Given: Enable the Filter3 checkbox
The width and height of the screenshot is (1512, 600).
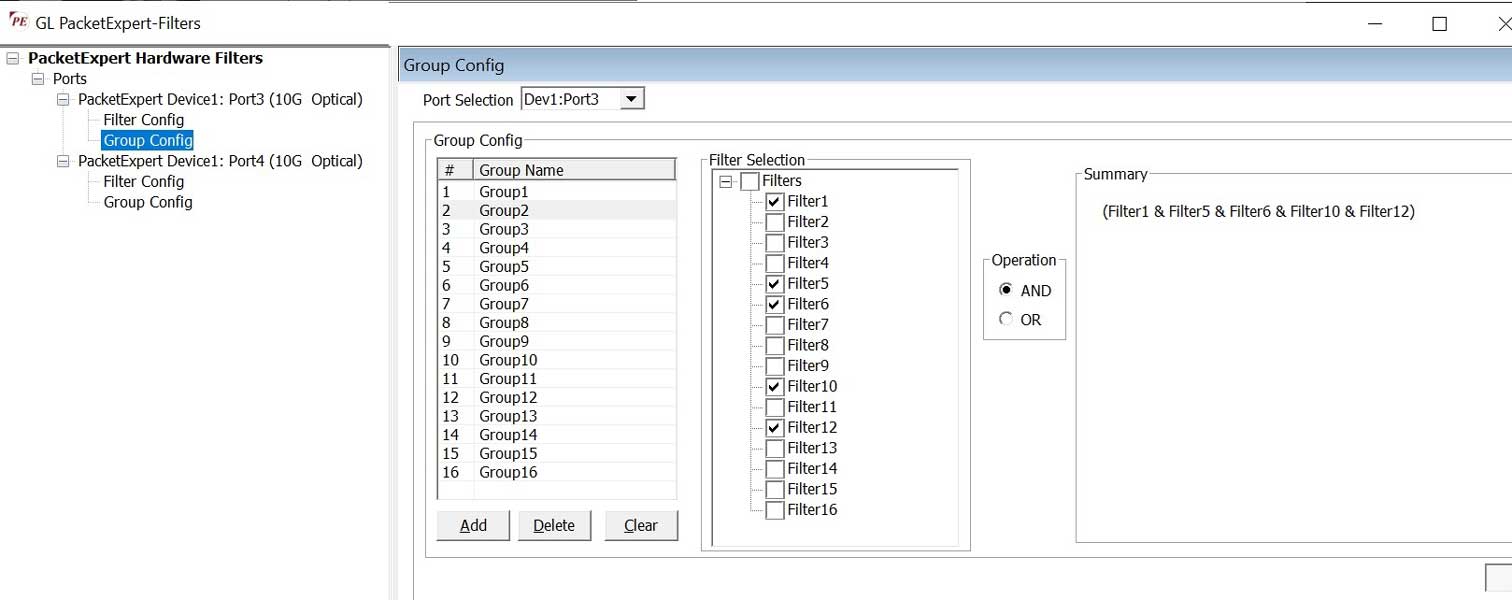Looking at the screenshot, I should point(775,242).
